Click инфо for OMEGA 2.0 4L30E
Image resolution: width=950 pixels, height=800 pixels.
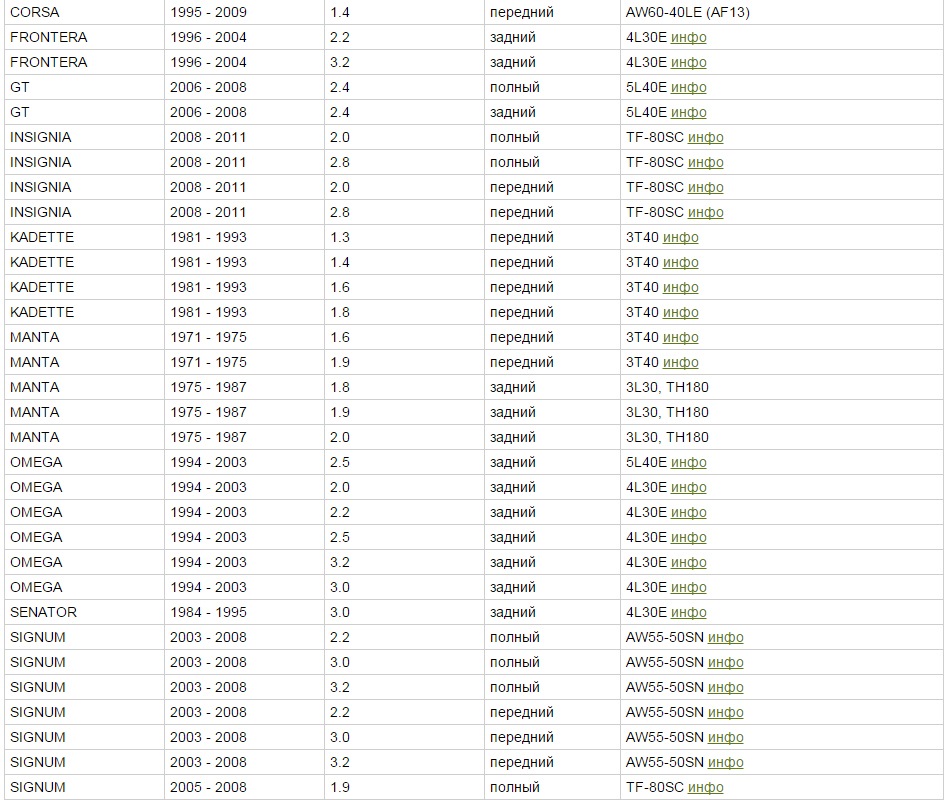click(x=688, y=487)
